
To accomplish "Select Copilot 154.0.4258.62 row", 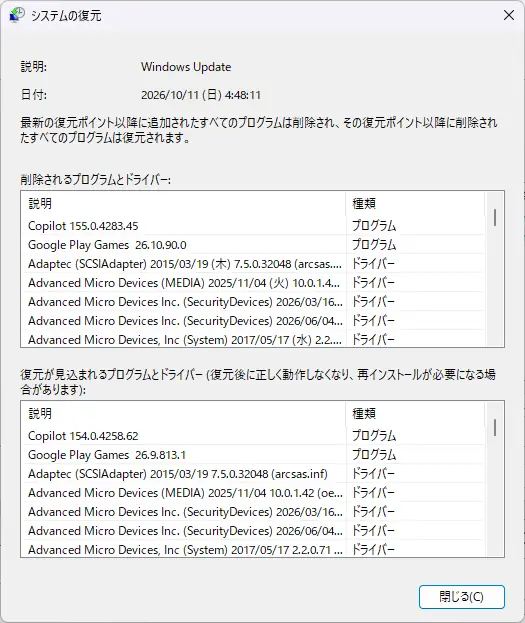I will (x=254, y=436).
